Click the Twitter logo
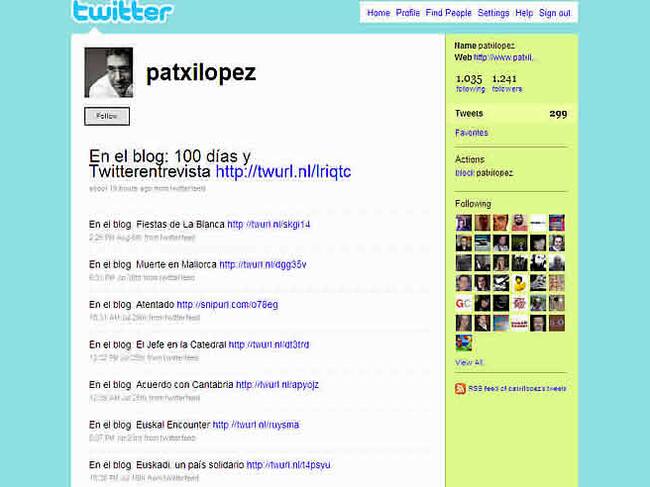650x487 pixels. point(122,13)
